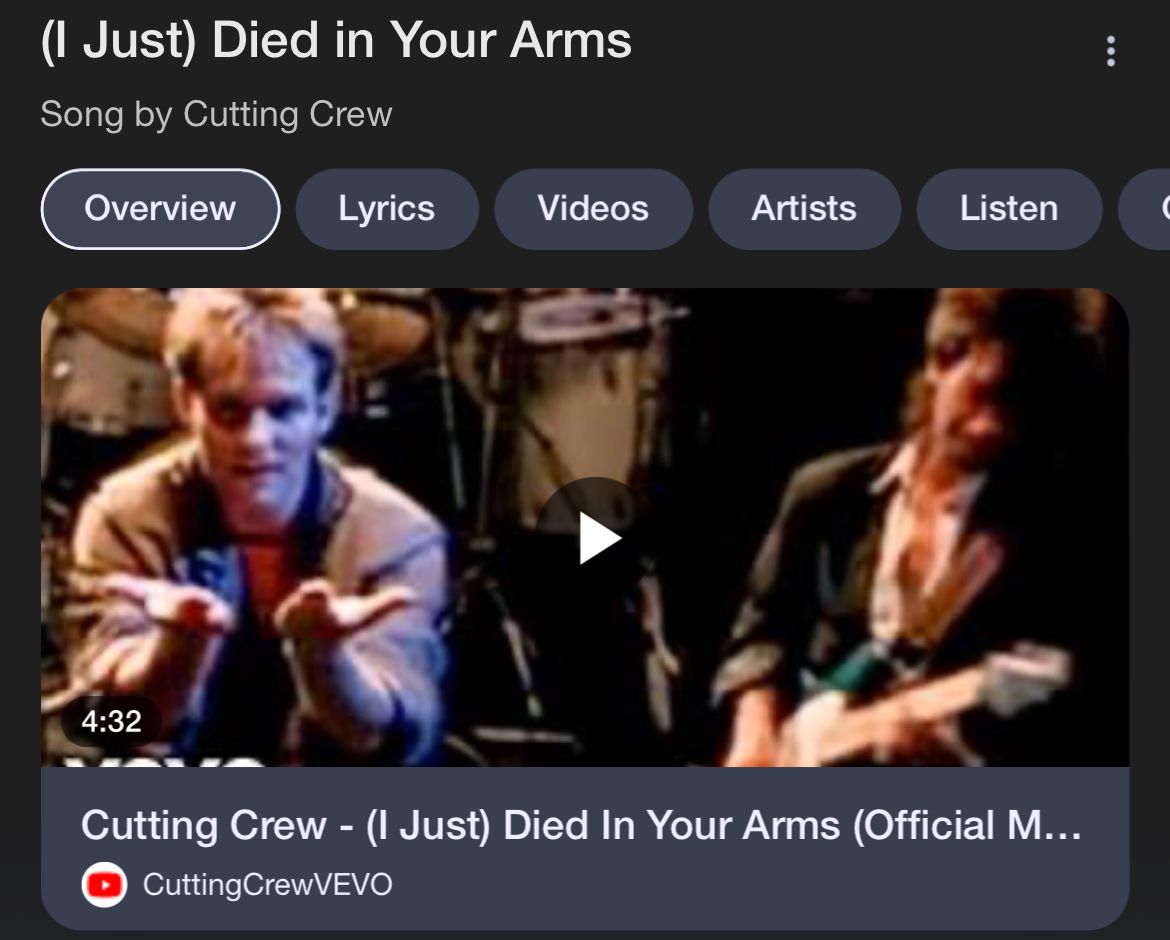The height and width of the screenshot is (940, 1170).
Task: Click the "Song by Cutting Crew" subtitle
Action: point(216,114)
